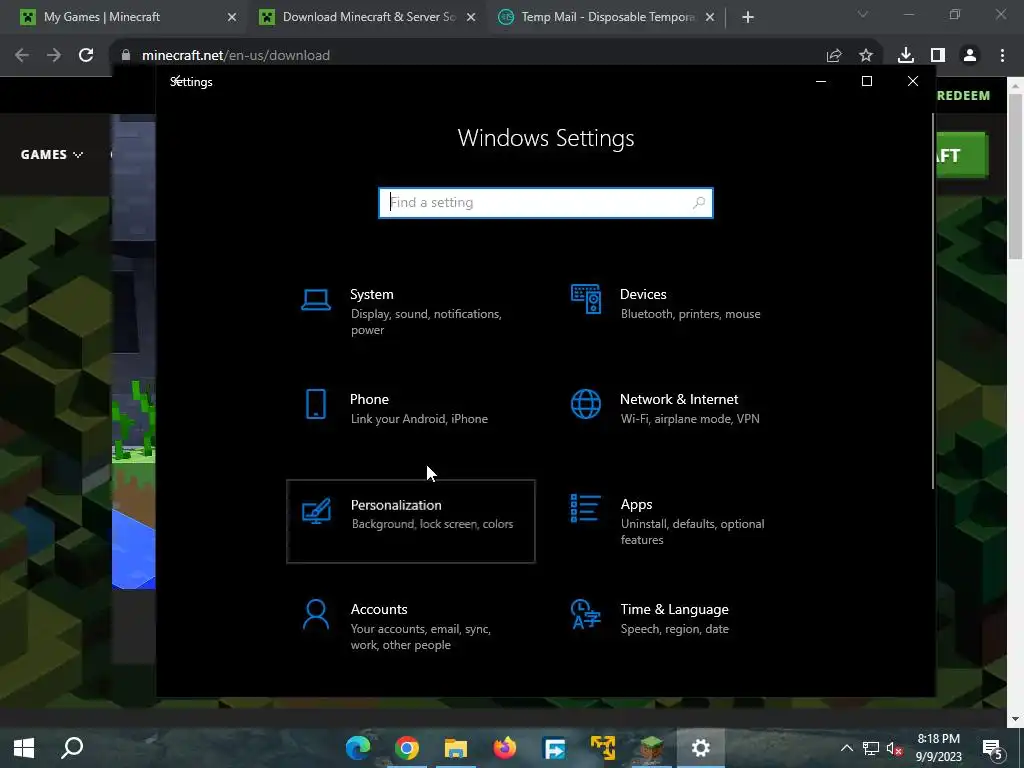Open Network & Internet globe icon
1024x768 pixels.
point(586,404)
